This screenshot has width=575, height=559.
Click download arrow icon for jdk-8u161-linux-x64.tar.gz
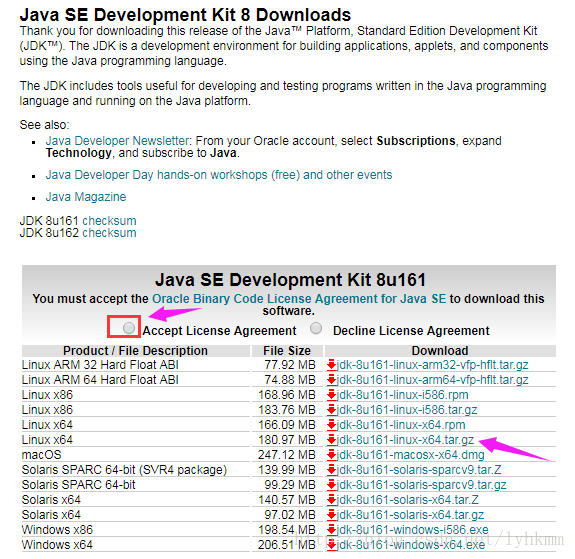coord(332,440)
